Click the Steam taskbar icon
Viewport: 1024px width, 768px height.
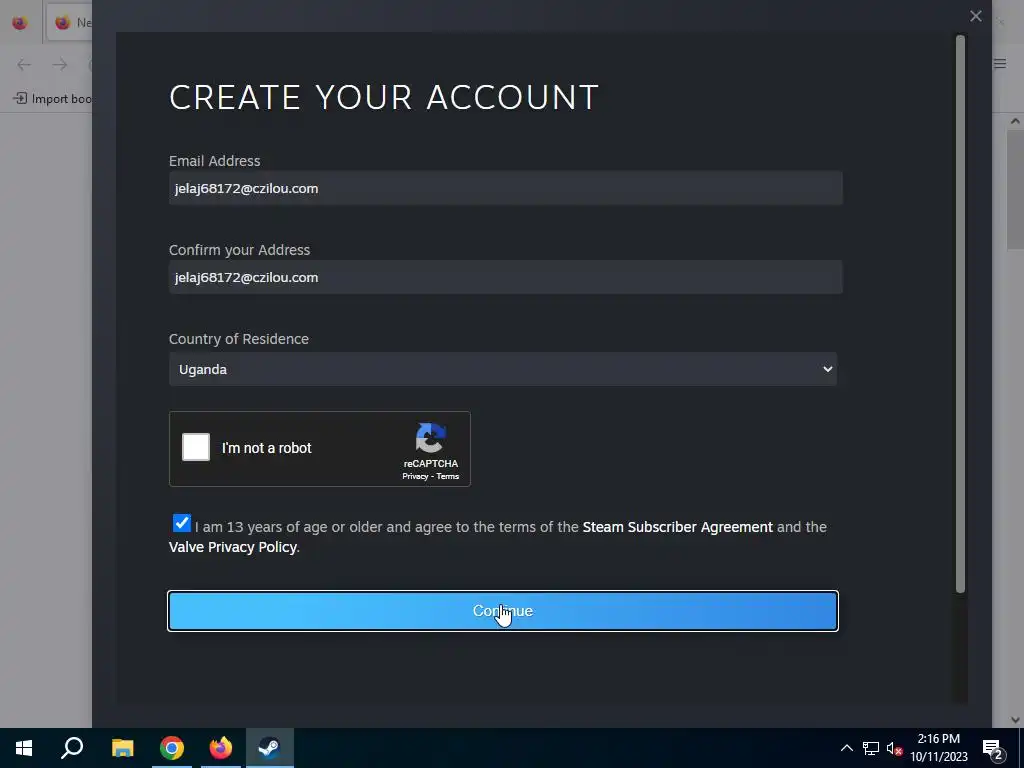(x=270, y=748)
